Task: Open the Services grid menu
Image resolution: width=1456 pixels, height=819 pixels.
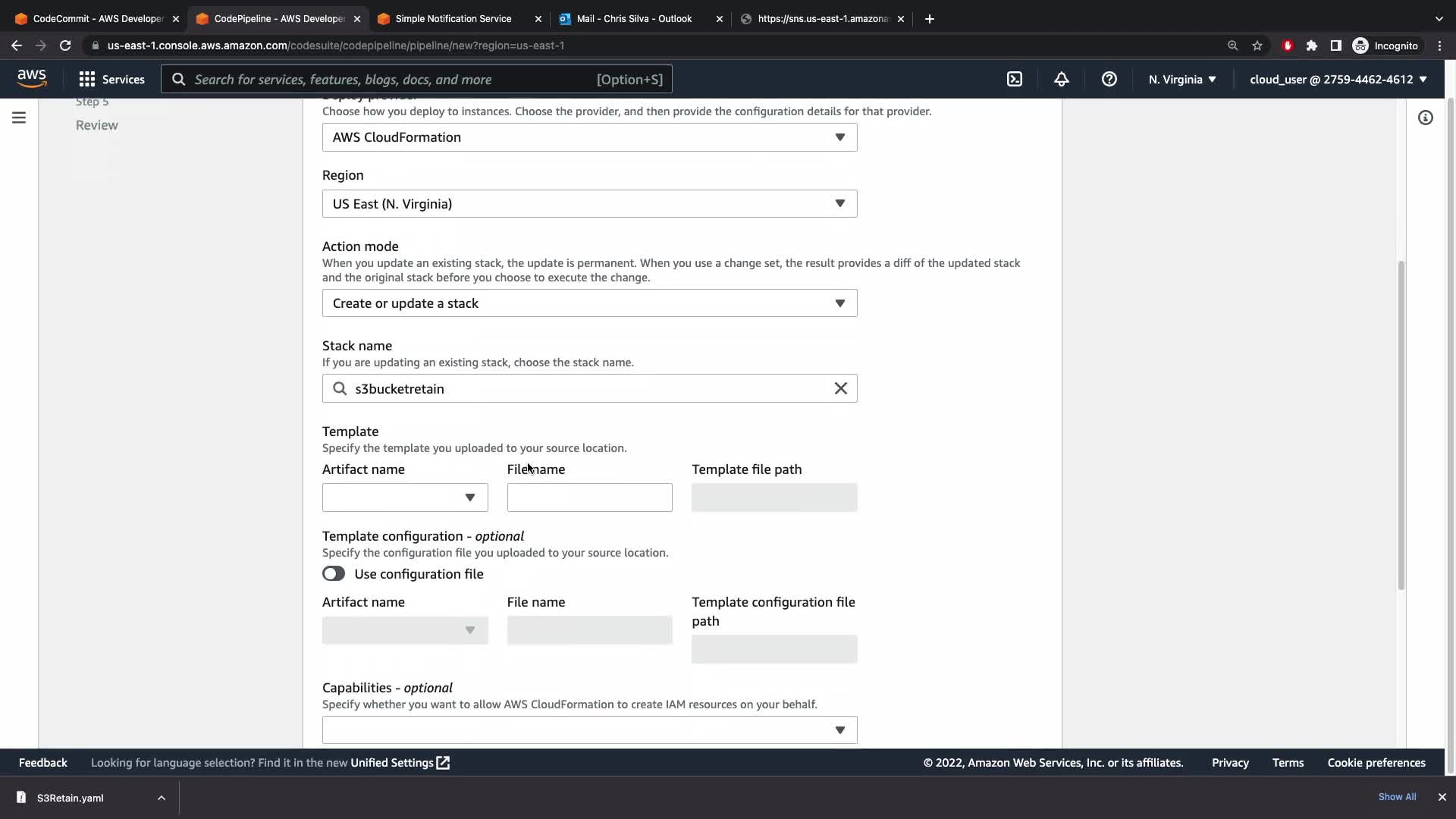Action: tap(111, 80)
